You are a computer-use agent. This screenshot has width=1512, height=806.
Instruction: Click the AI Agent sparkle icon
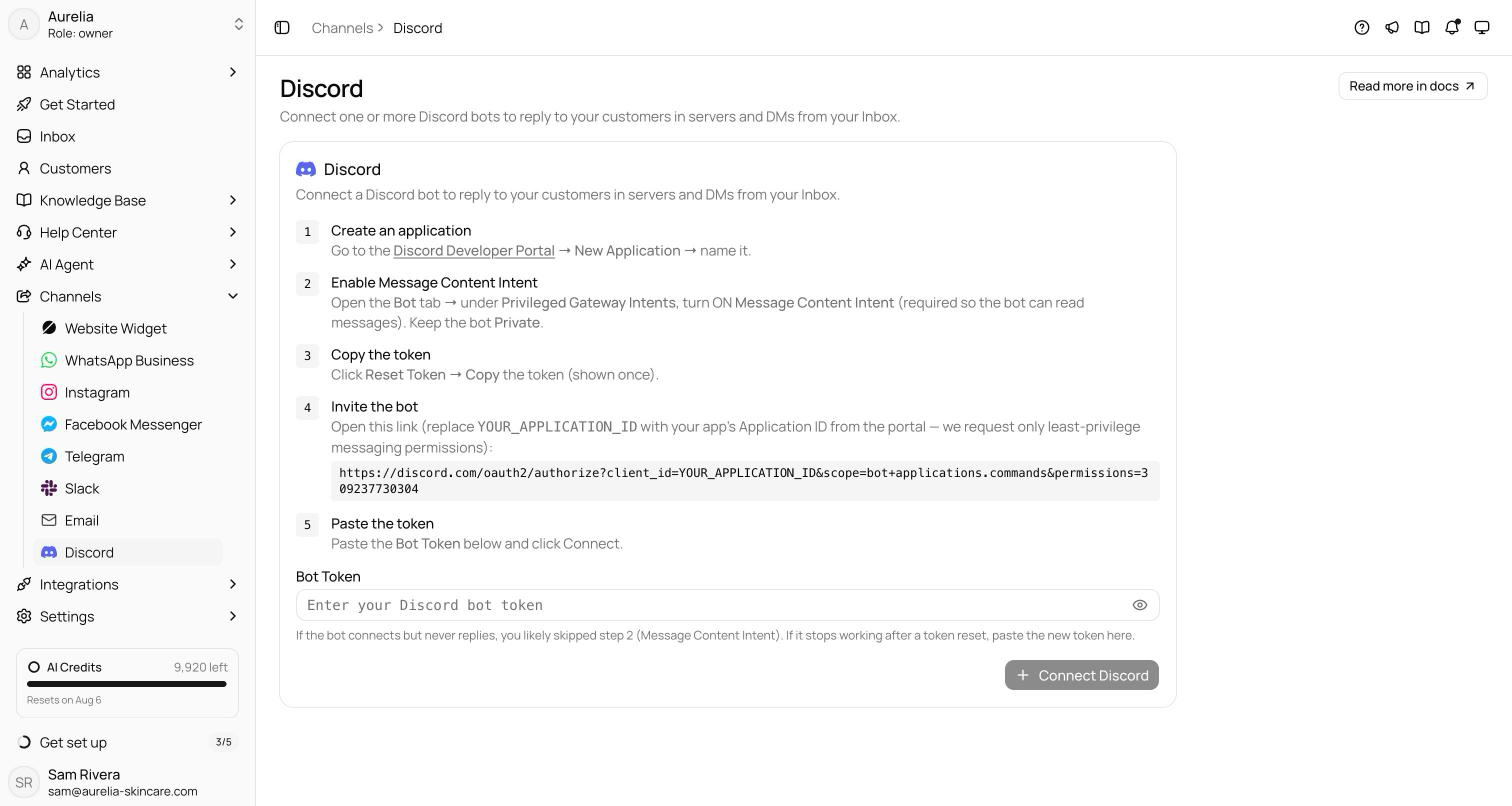pos(24,264)
